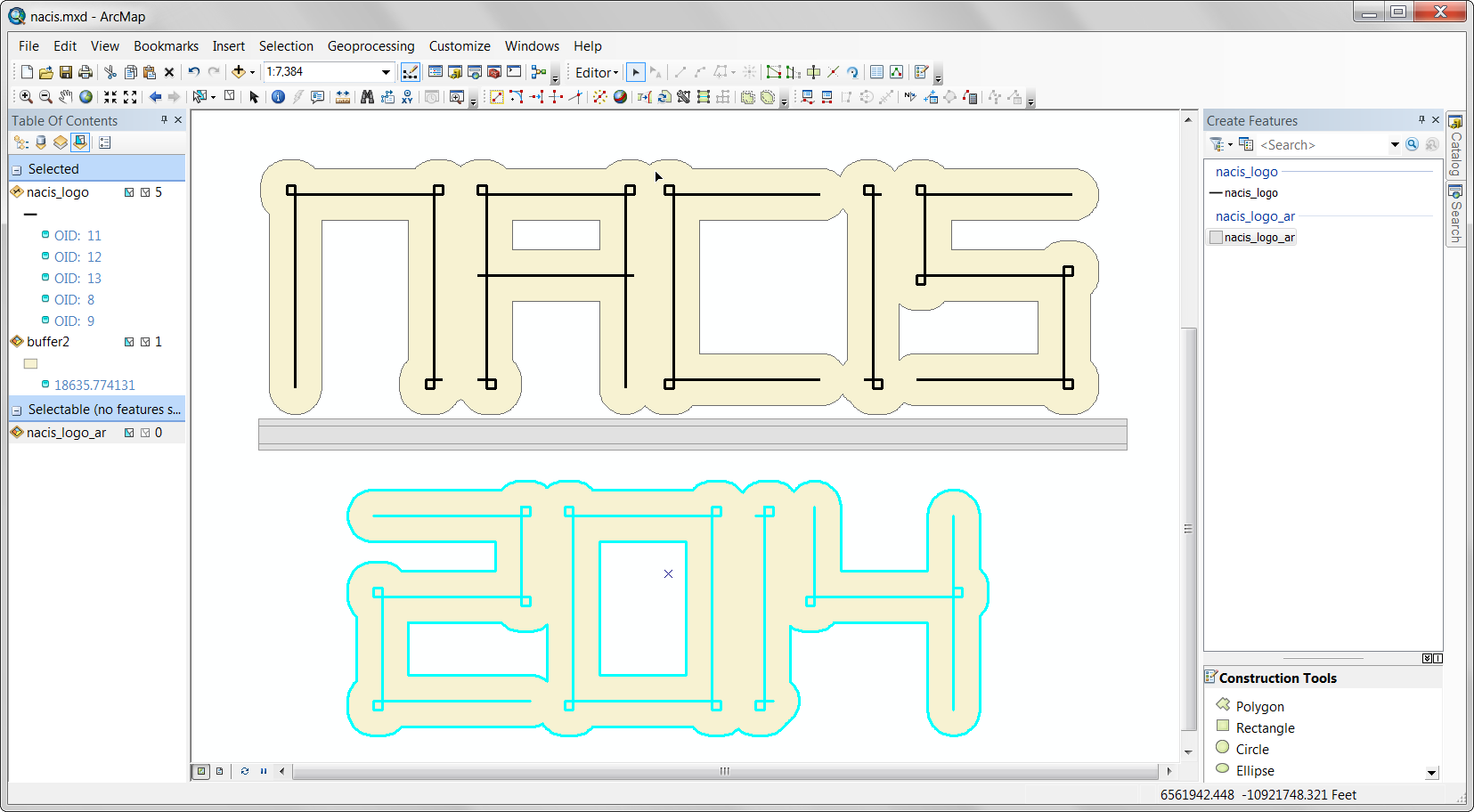
Task: Switch to Layout View button at bottom
Action: tap(220, 771)
